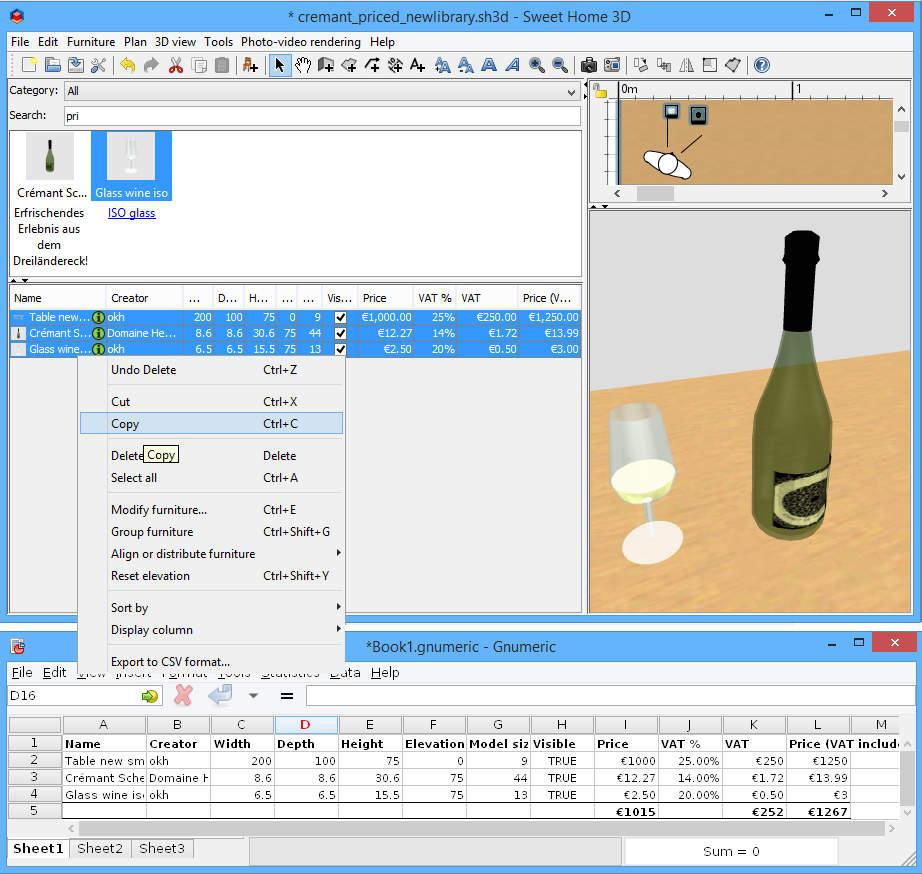The height and width of the screenshot is (874, 922).
Task: Click the Creator column header in furniture list
Action: (145, 298)
